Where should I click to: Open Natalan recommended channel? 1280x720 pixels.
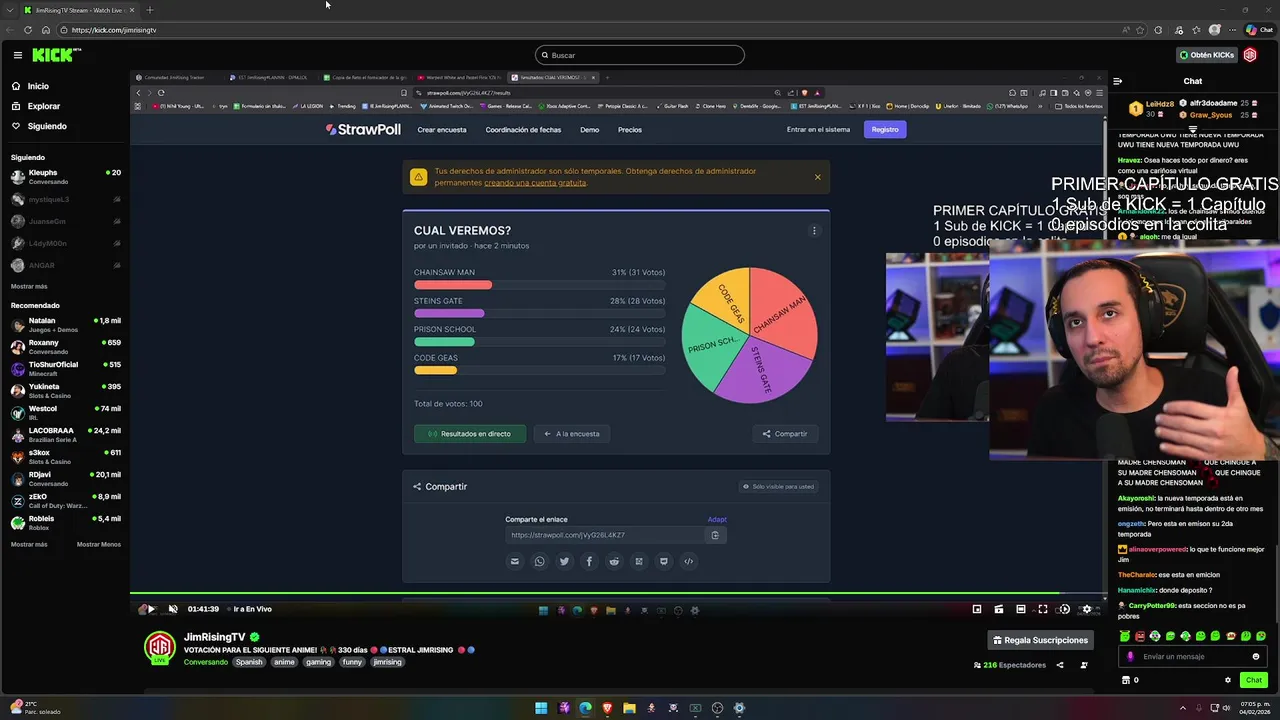point(65,325)
